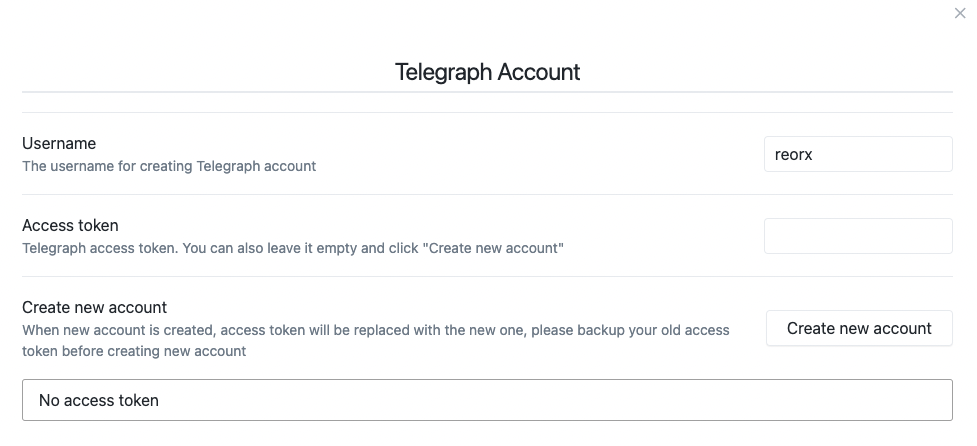Click the text reorx in the username box
The image size is (977, 446).
click(x=794, y=155)
